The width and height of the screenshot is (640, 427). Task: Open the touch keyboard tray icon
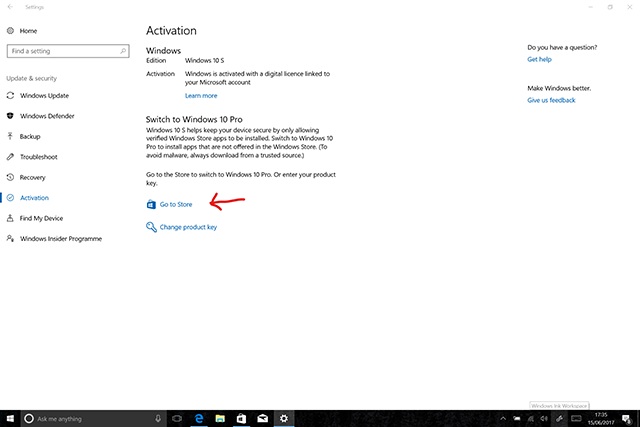576,418
